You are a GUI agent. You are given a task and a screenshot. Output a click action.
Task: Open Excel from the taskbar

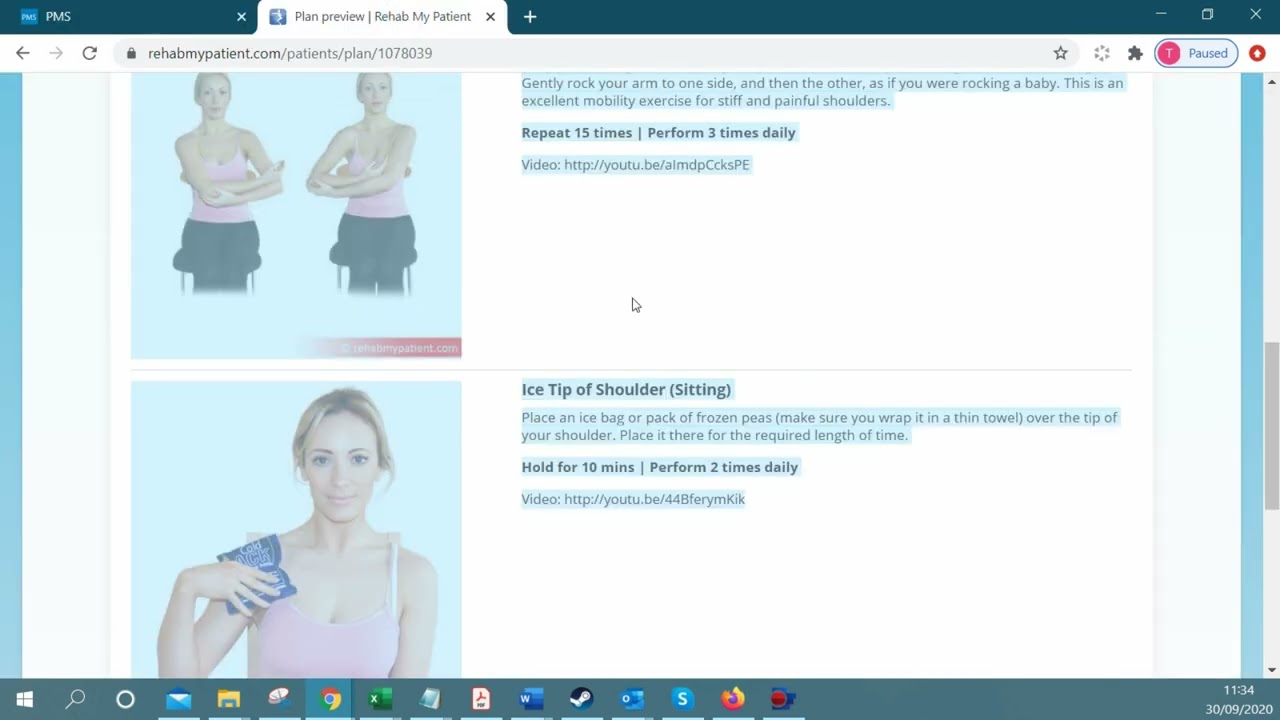[x=380, y=699]
